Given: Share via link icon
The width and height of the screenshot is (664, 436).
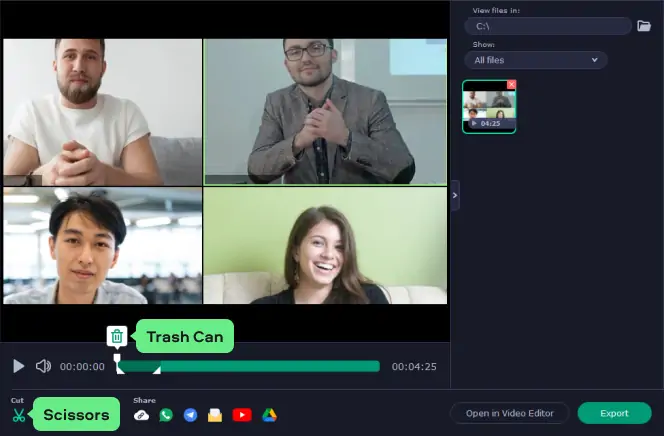Looking at the screenshot, I should [141, 415].
